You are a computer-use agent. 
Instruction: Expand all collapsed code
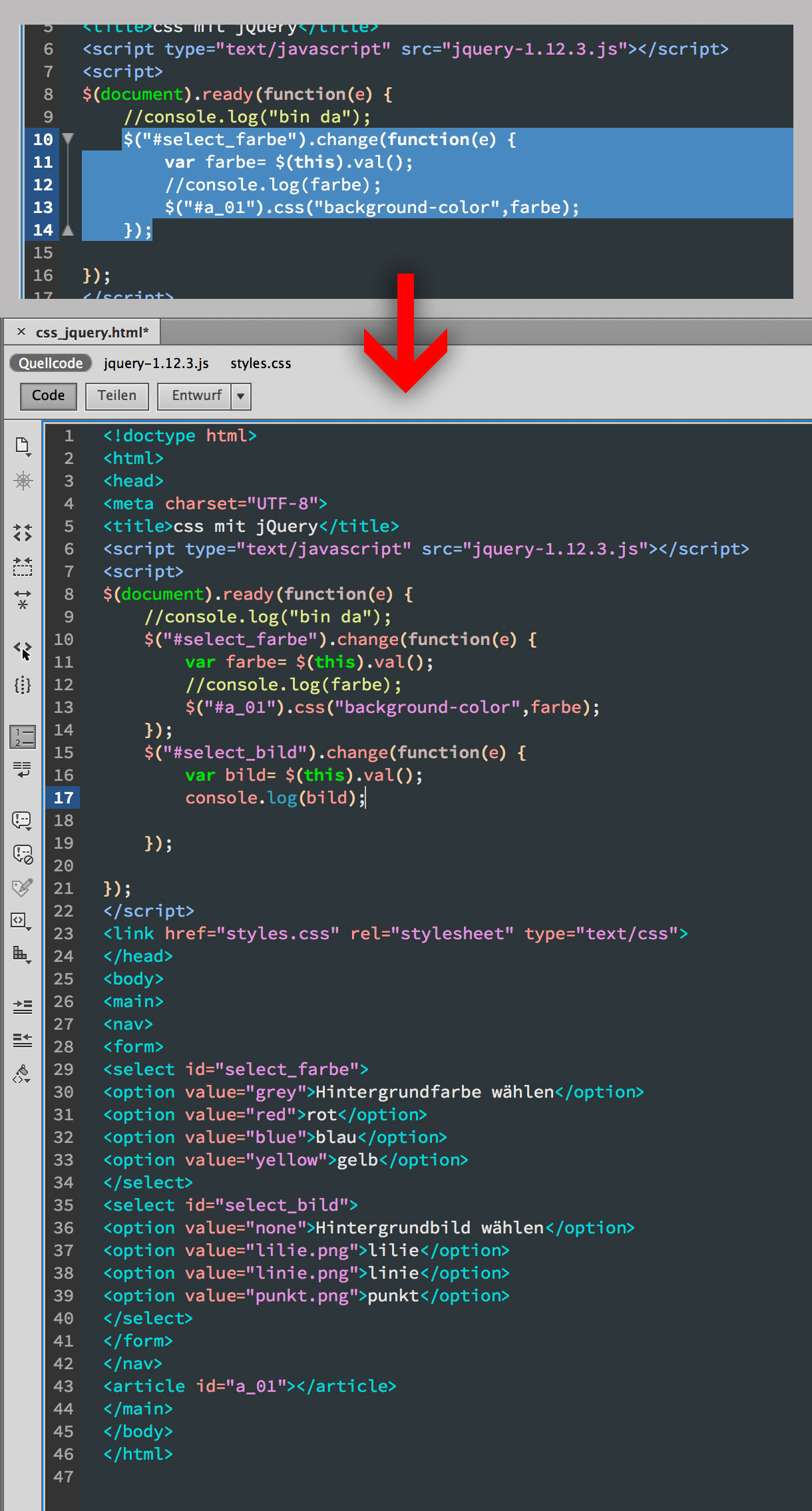(23, 600)
